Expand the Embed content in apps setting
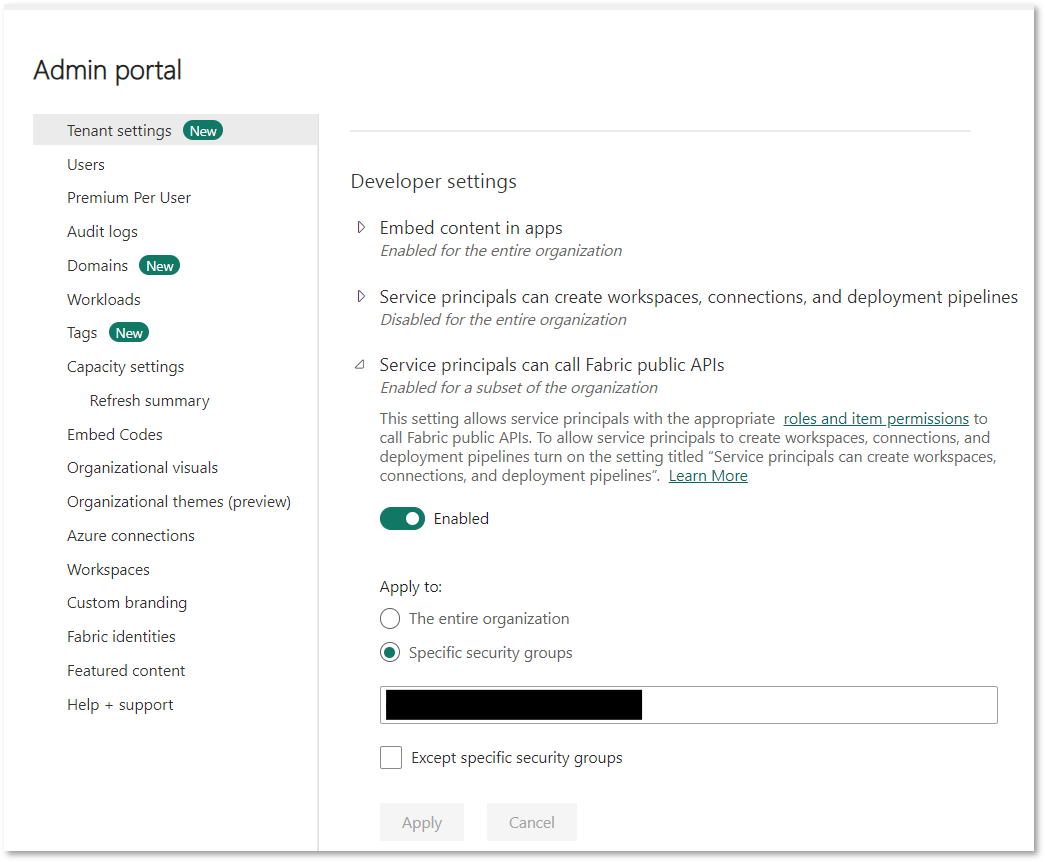The width and height of the screenshot is (1045, 862). 361,227
